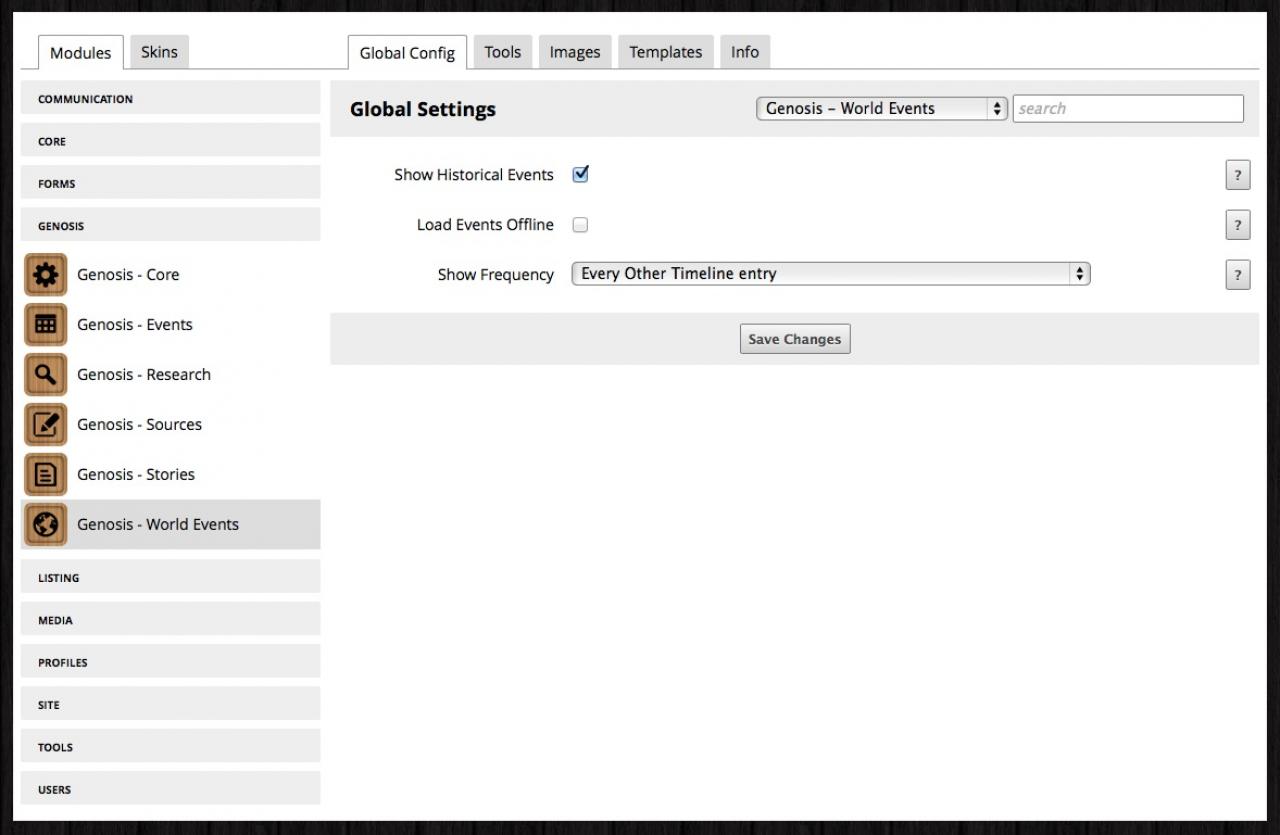Expand the Site category
The height and width of the screenshot is (835, 1280).
click(x=170, y=705)
